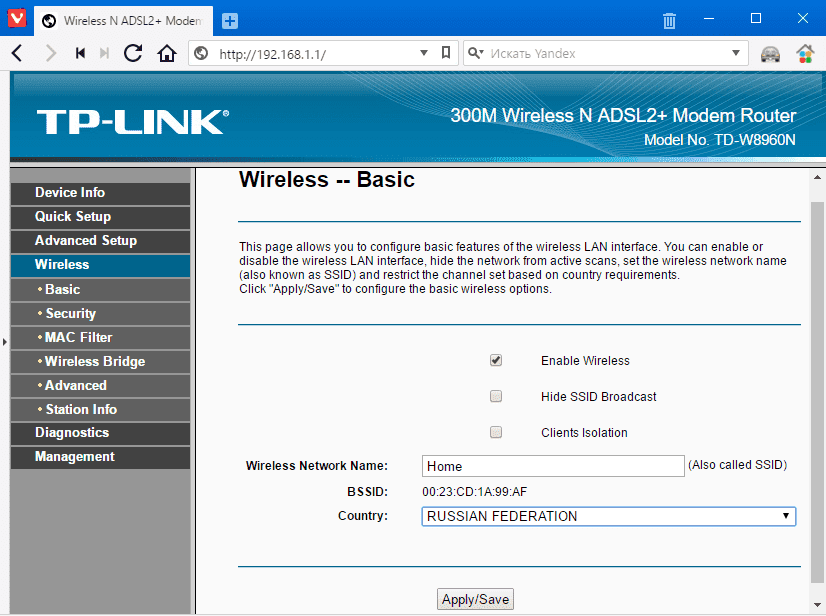The image size is (826, 616).
Task: Open the Diagnostics menu
Action: click(100, 433)
